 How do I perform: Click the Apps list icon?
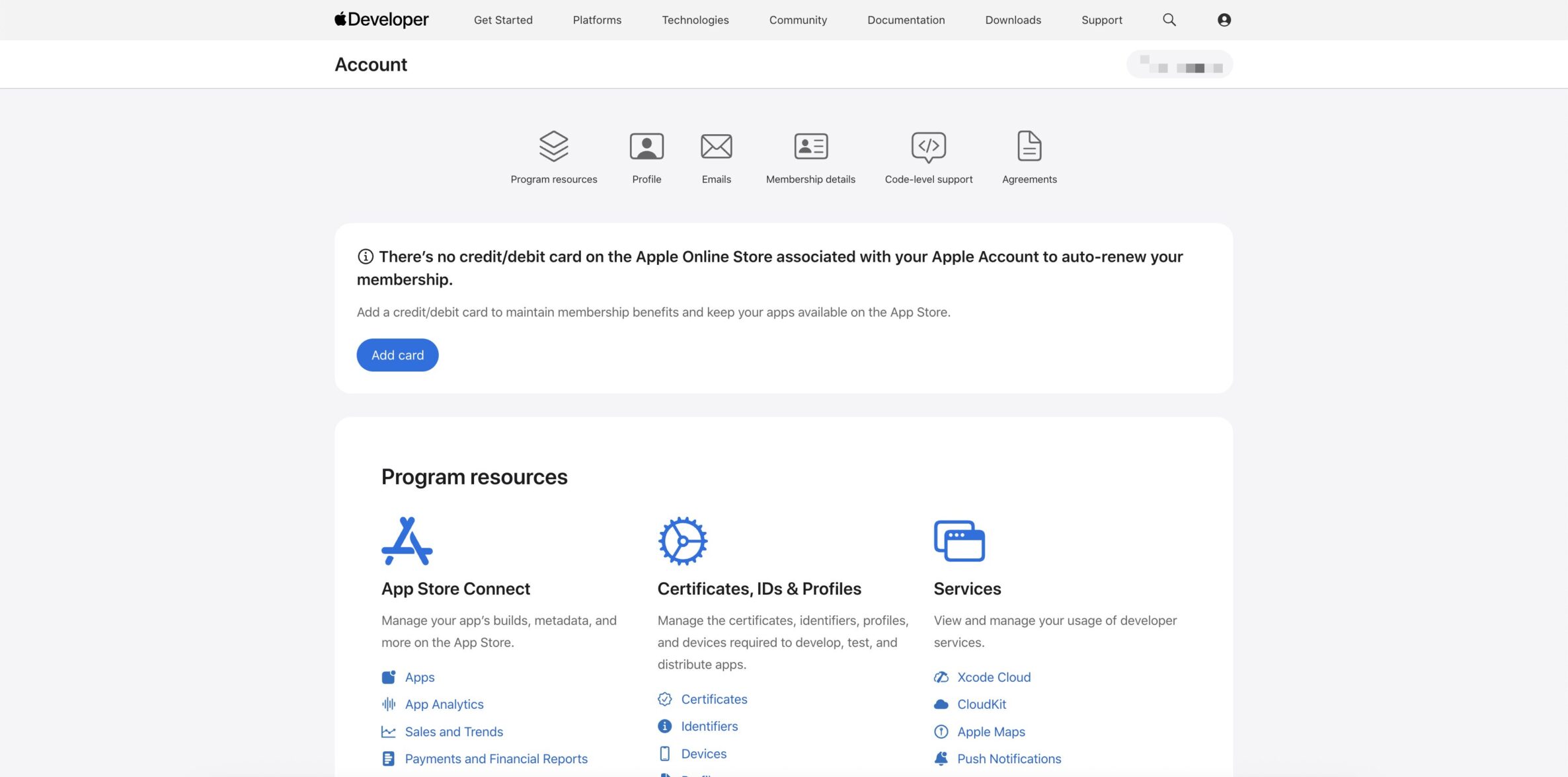point(389,677)
